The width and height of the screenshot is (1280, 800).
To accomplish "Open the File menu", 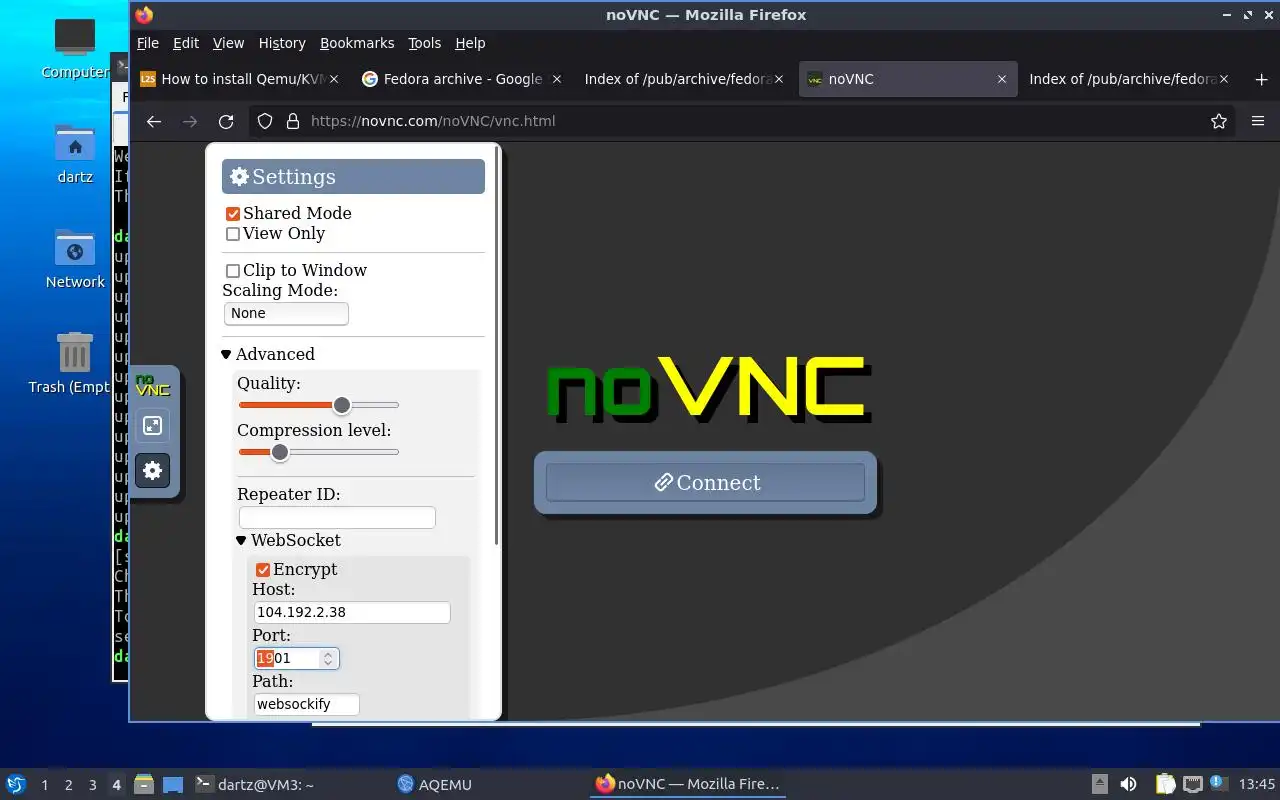I will coord(148,43).
